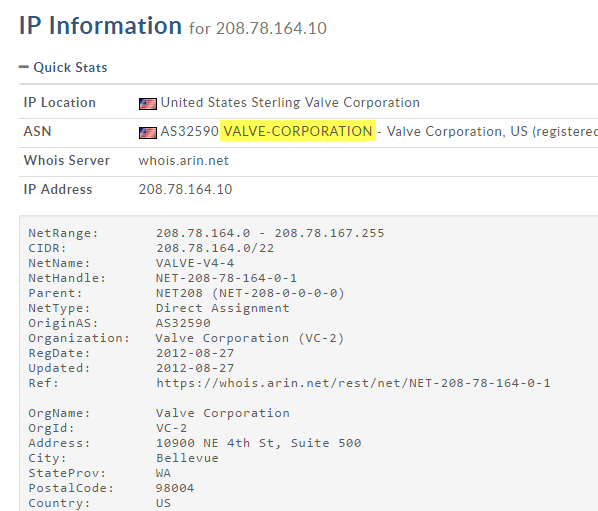Click the PostalCode 98004 value
The width and height of the screenshot is (598, 511).
175,488
